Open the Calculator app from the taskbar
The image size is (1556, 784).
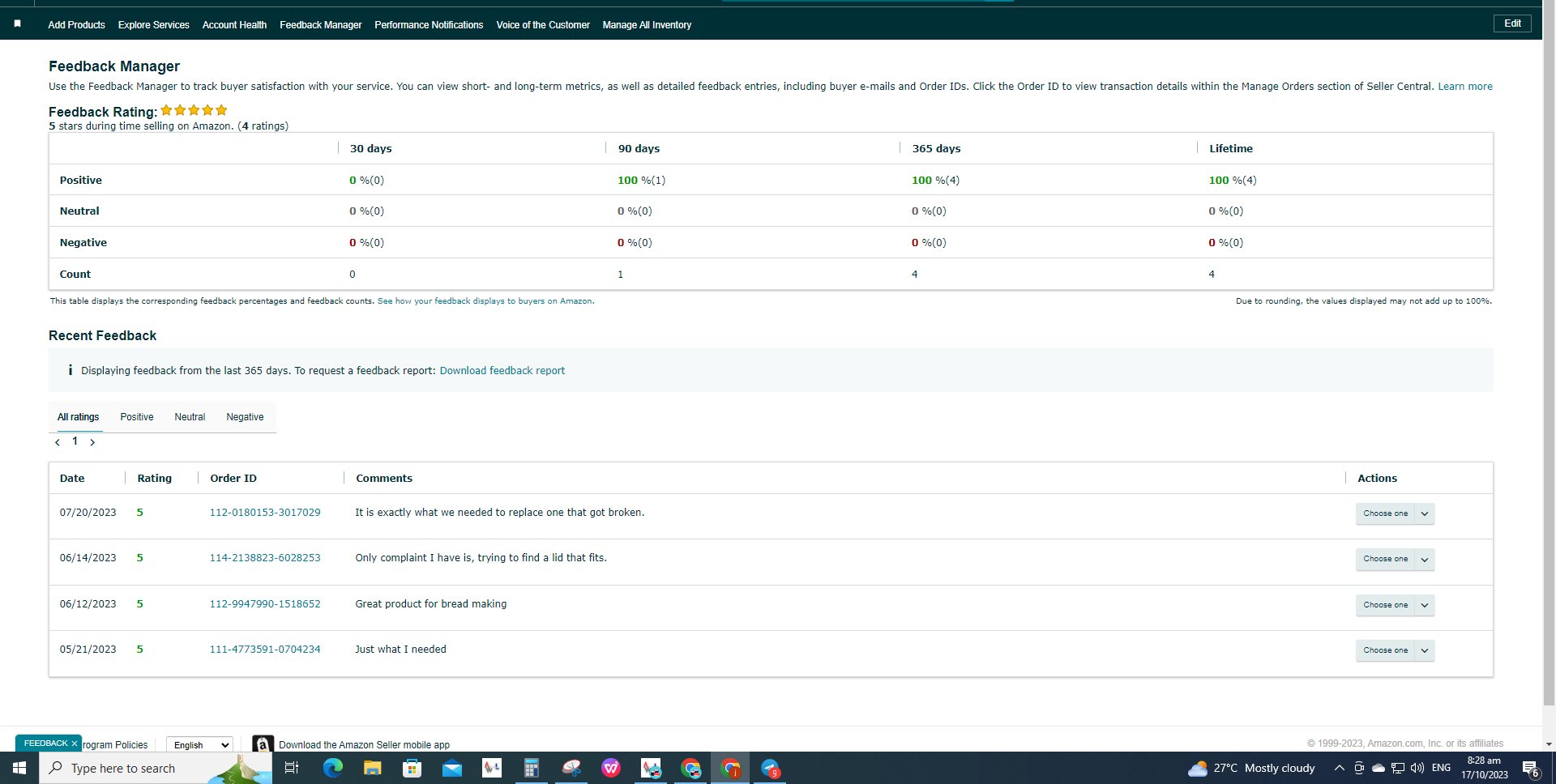pyautogui.click(x=532, y=768)
